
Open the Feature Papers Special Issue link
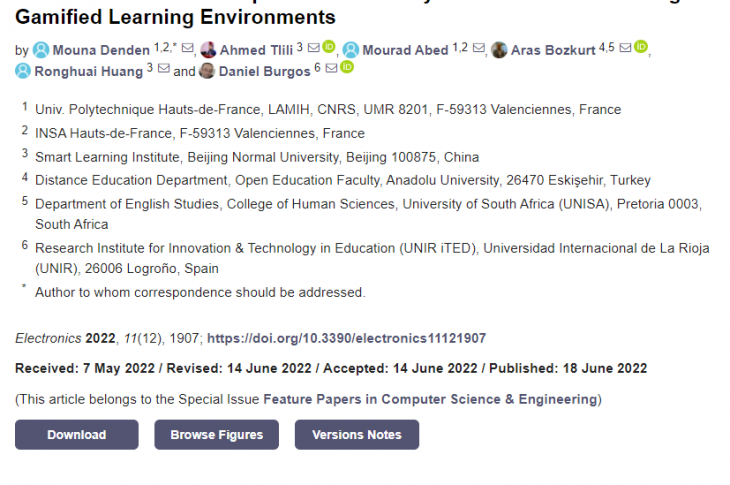pos(430,400)
